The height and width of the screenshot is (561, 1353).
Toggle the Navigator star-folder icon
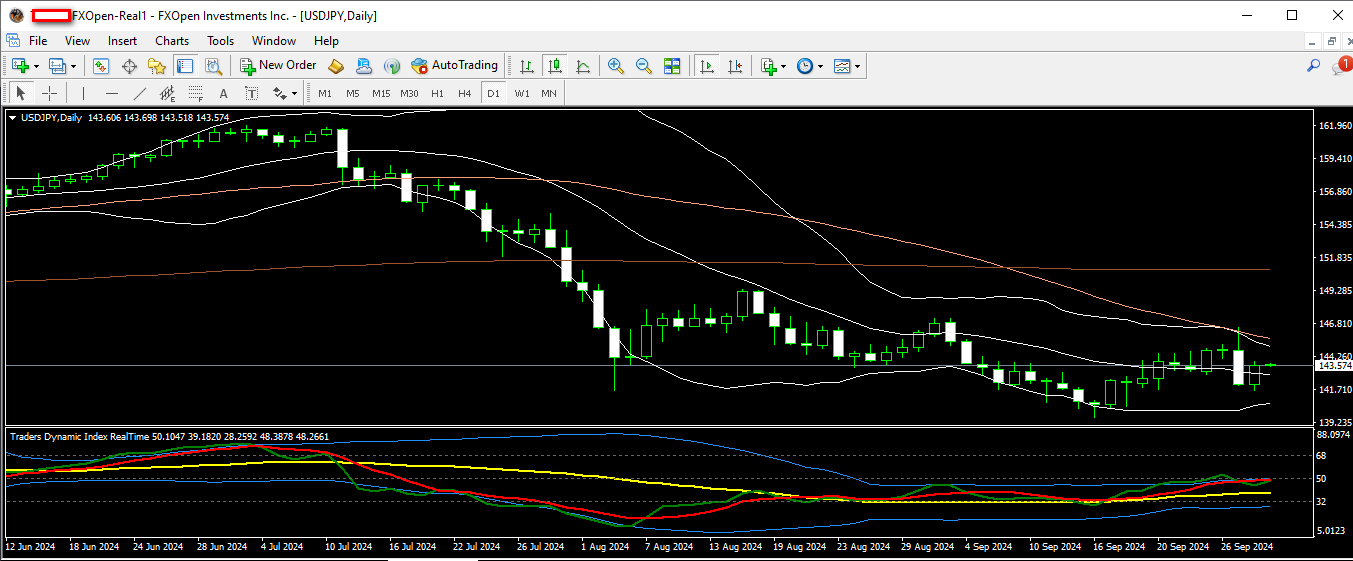pyautogui.click(x=157, y=66)
